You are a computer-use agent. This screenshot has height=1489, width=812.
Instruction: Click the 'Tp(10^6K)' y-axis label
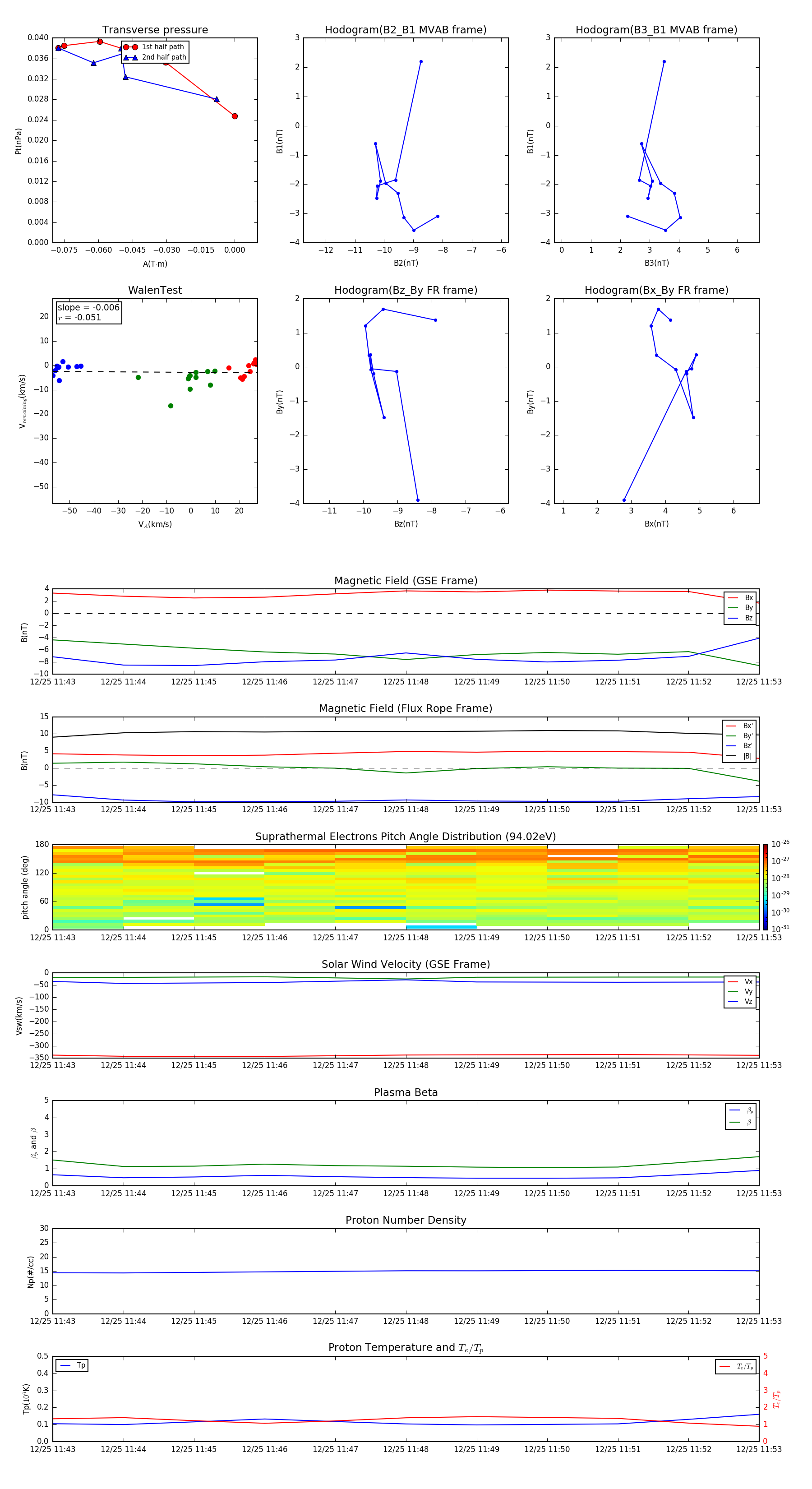(x=25, y=1399)
